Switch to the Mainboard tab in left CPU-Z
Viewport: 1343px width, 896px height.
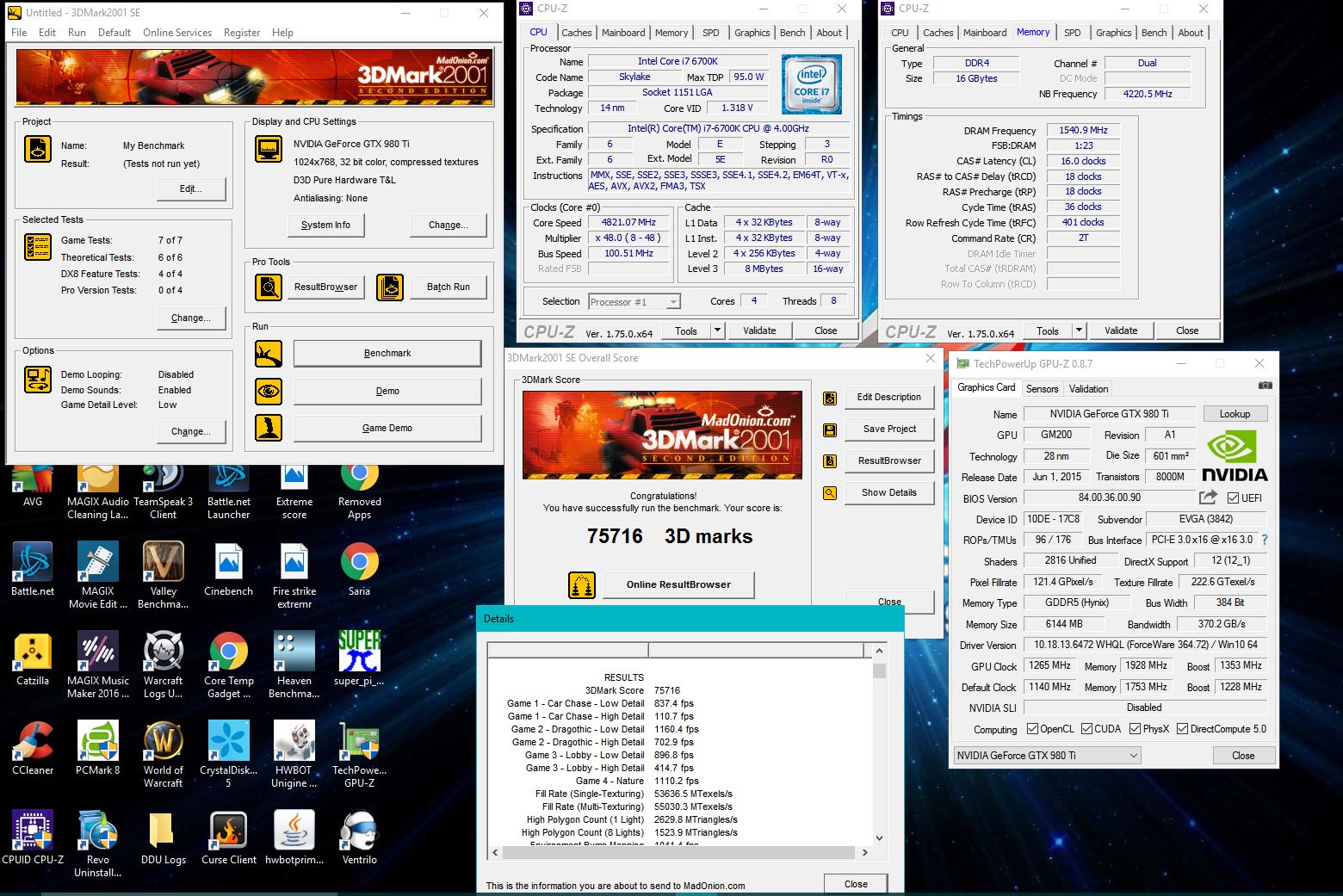(x=623, y=33)
